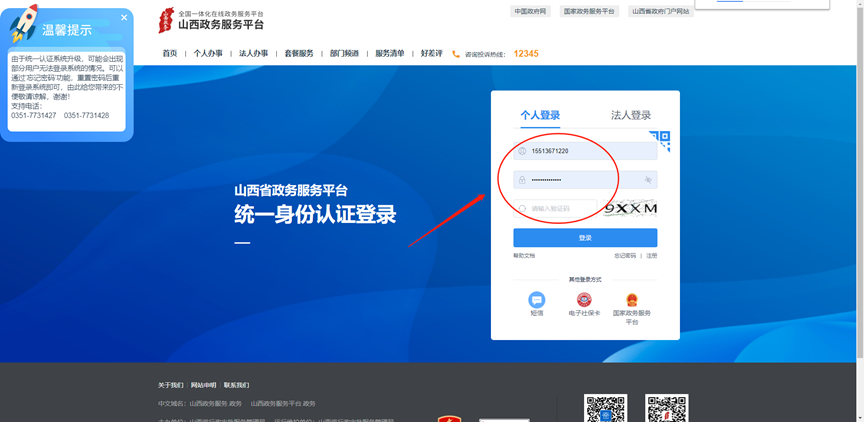This screenshot has height=422, width=864.
Task: Click the Shanxi platform logo
Action: pos(211,20)
